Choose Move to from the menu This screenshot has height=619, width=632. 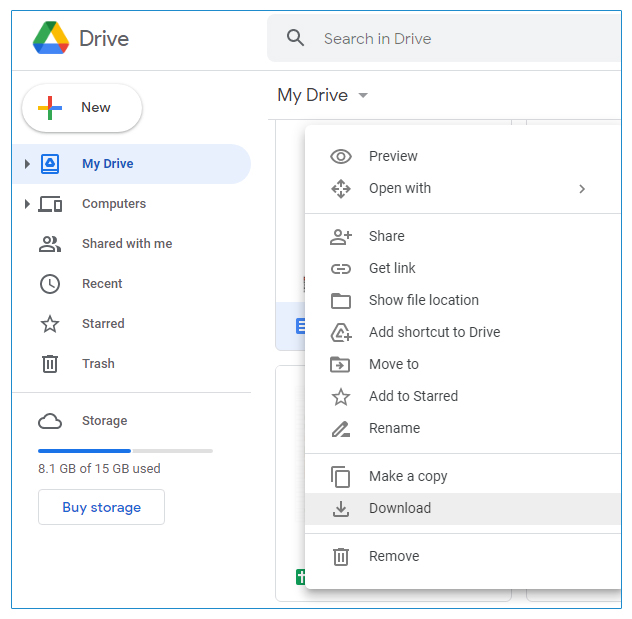click(x=463, y=364)
